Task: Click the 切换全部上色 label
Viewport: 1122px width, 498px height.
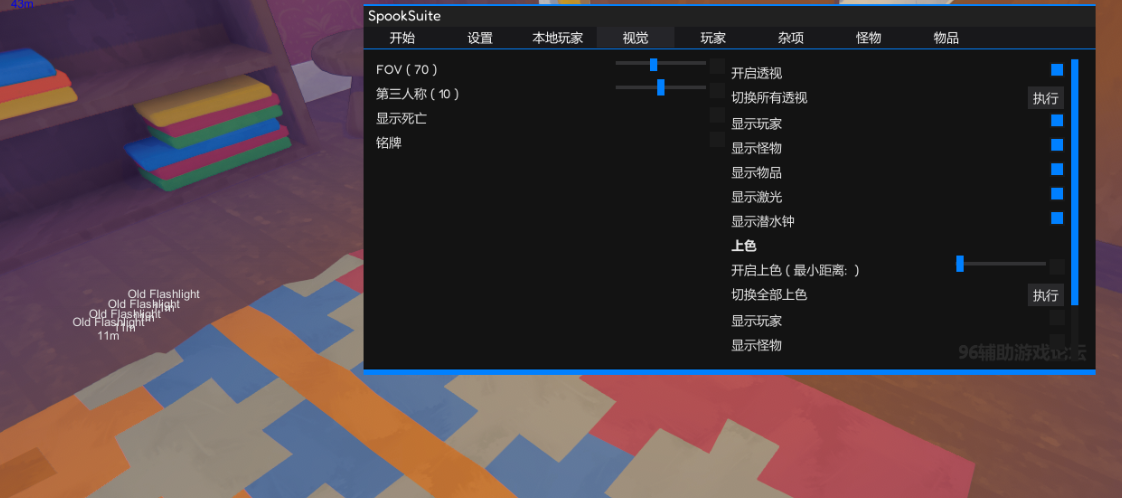Action: tap(769, 294)
